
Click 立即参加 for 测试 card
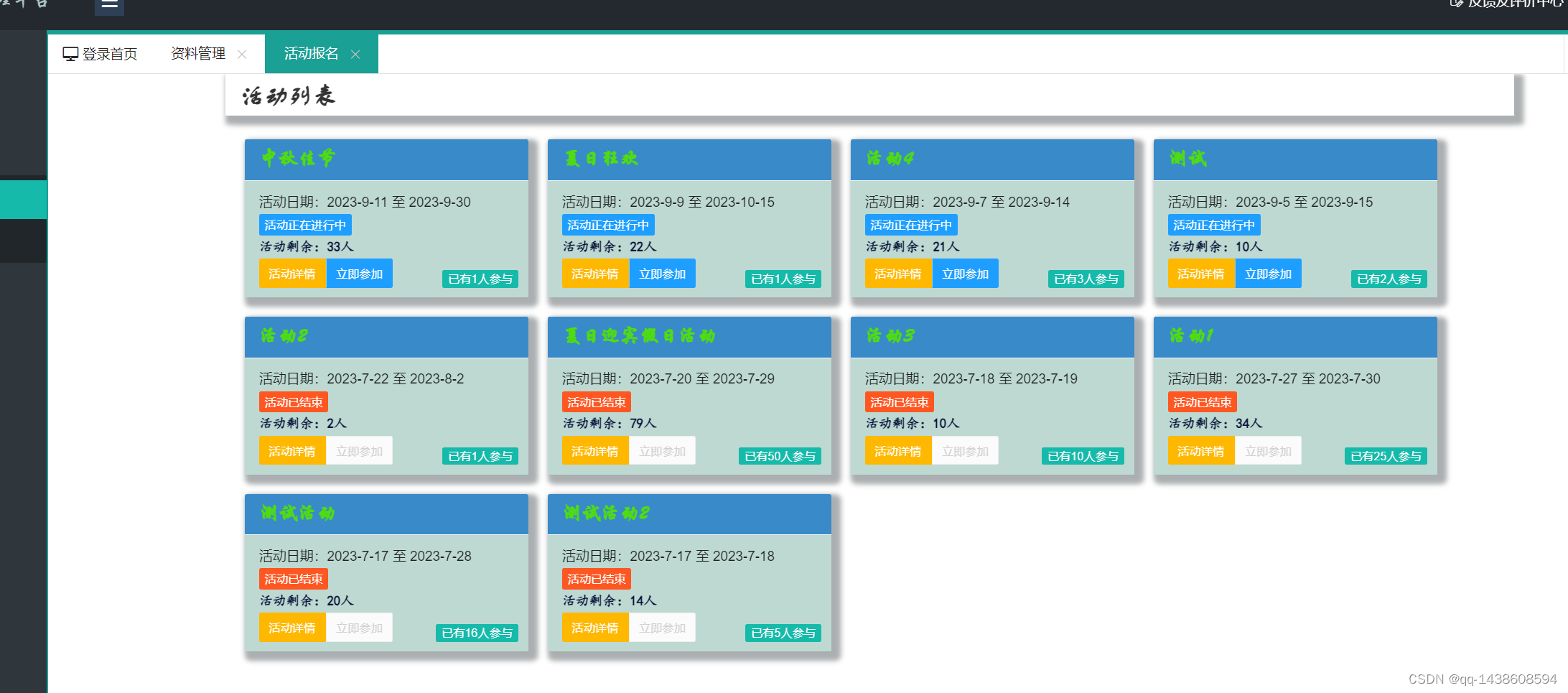(1269, 274)
